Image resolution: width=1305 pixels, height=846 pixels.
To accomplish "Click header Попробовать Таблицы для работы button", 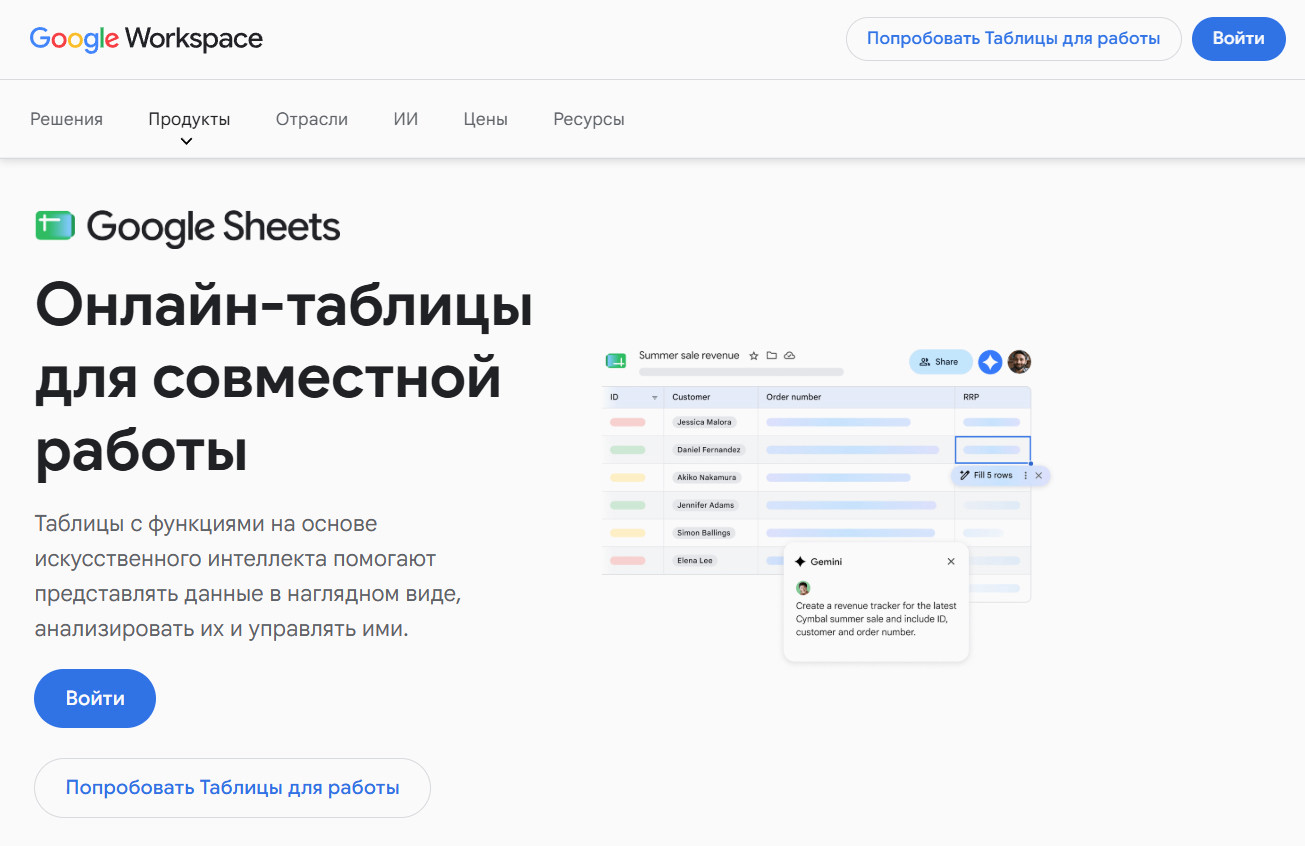I will pos(1014,39).
